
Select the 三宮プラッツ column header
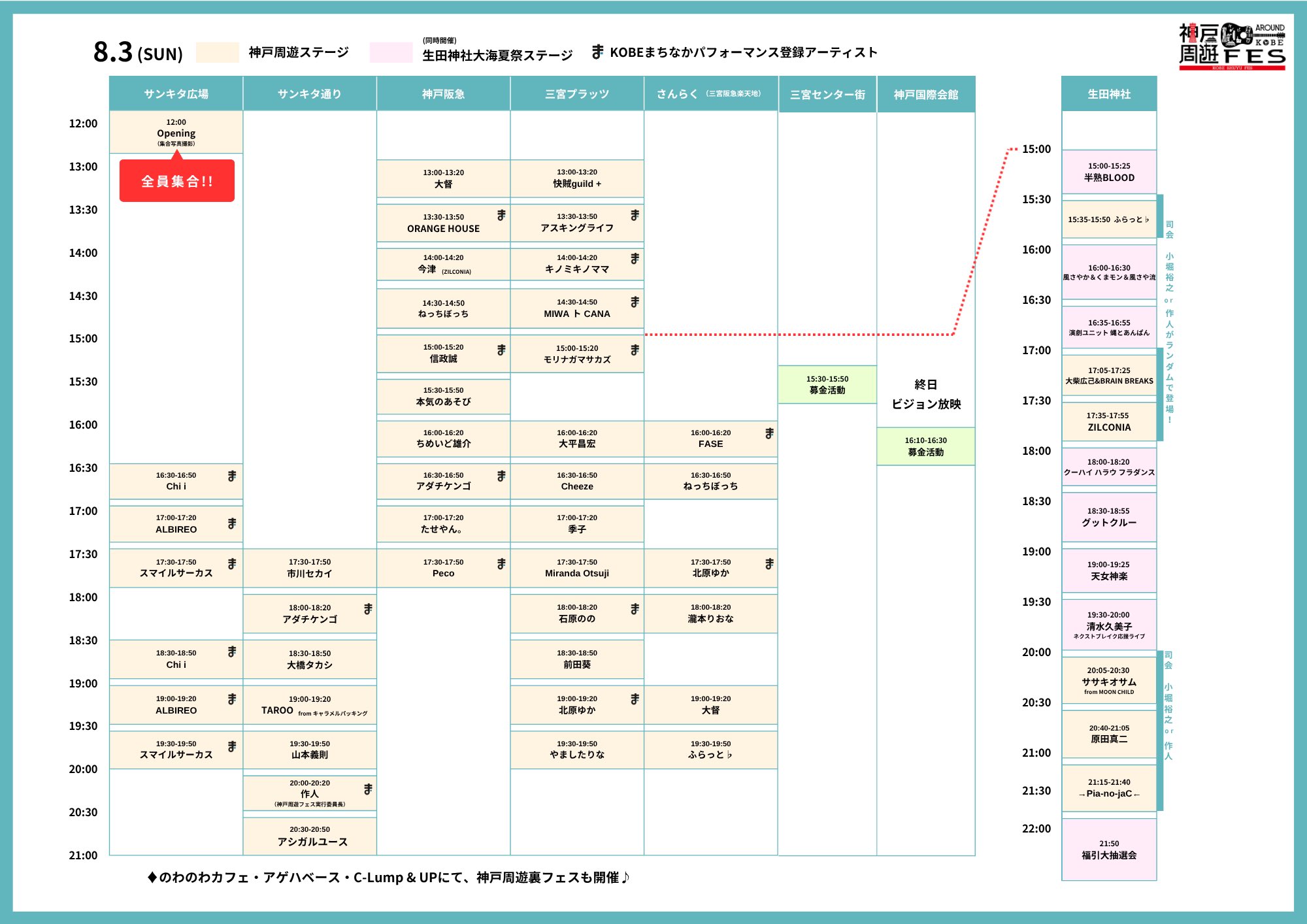(x=576, y=94)
